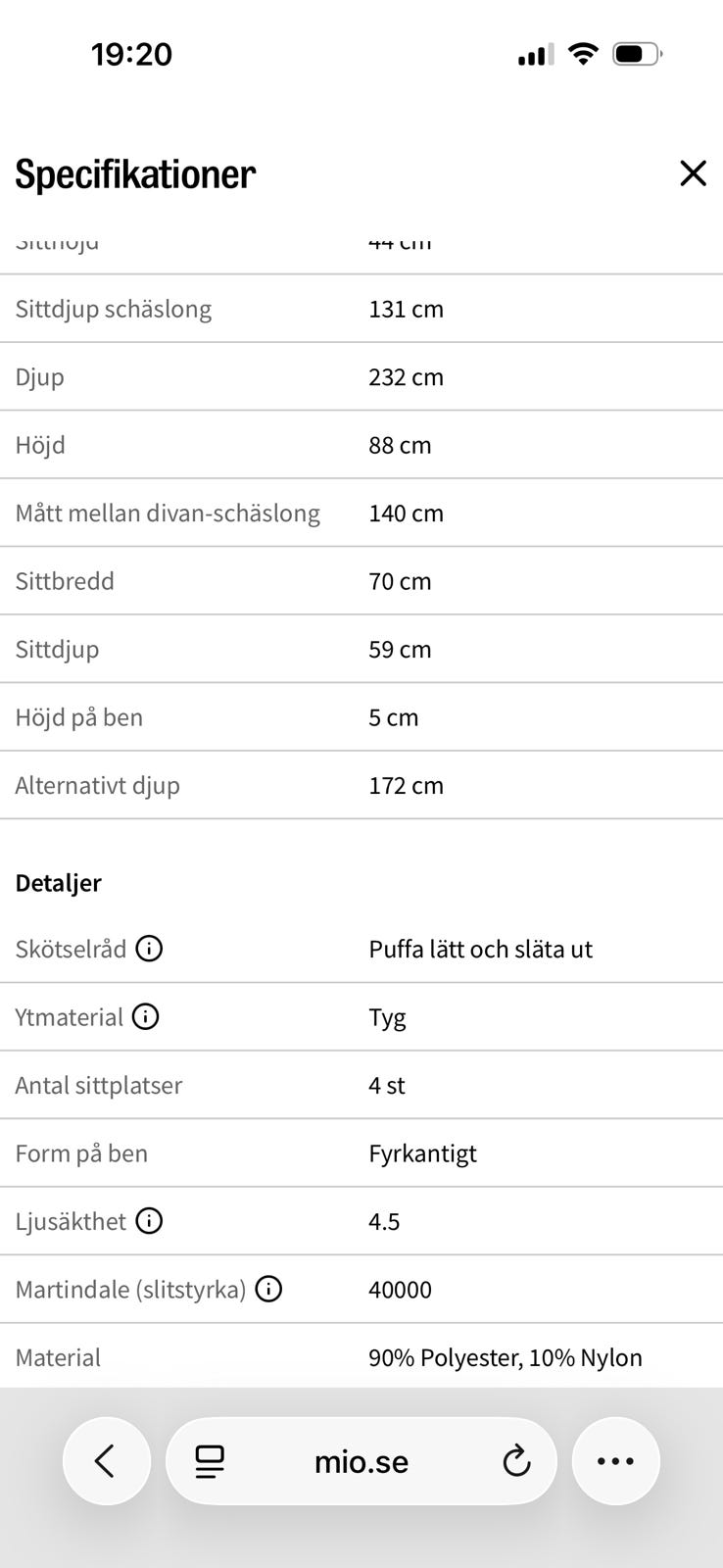Image resolution: width=723 pixels, height=1568 pixels.
Task: Open the page reader menu icon
Action: [x=210, y=1461]
